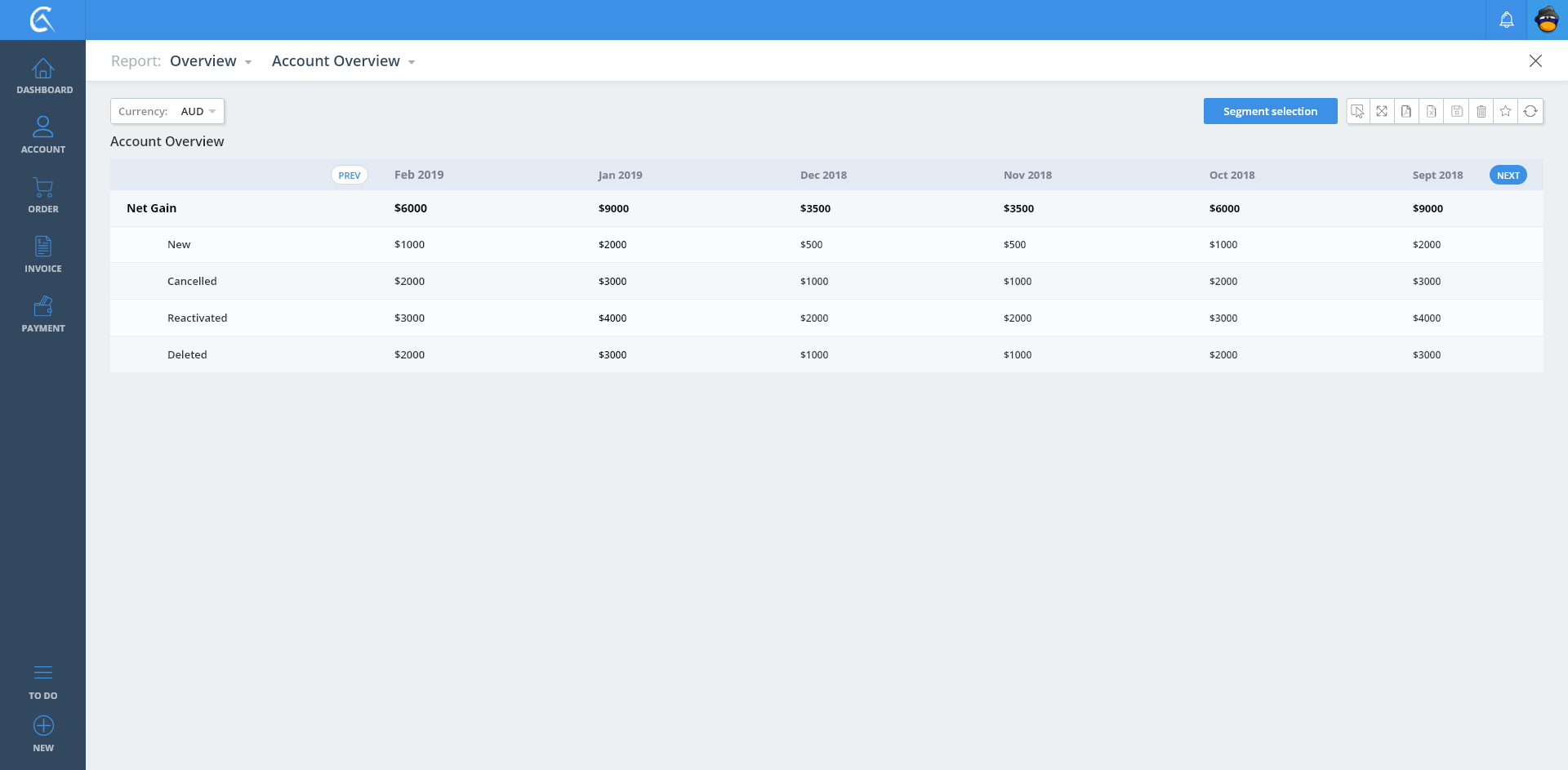The width and height of the screenshot is (1568, 770).
Task: Mark report as favorite with star
Action: coord(1506,111)
